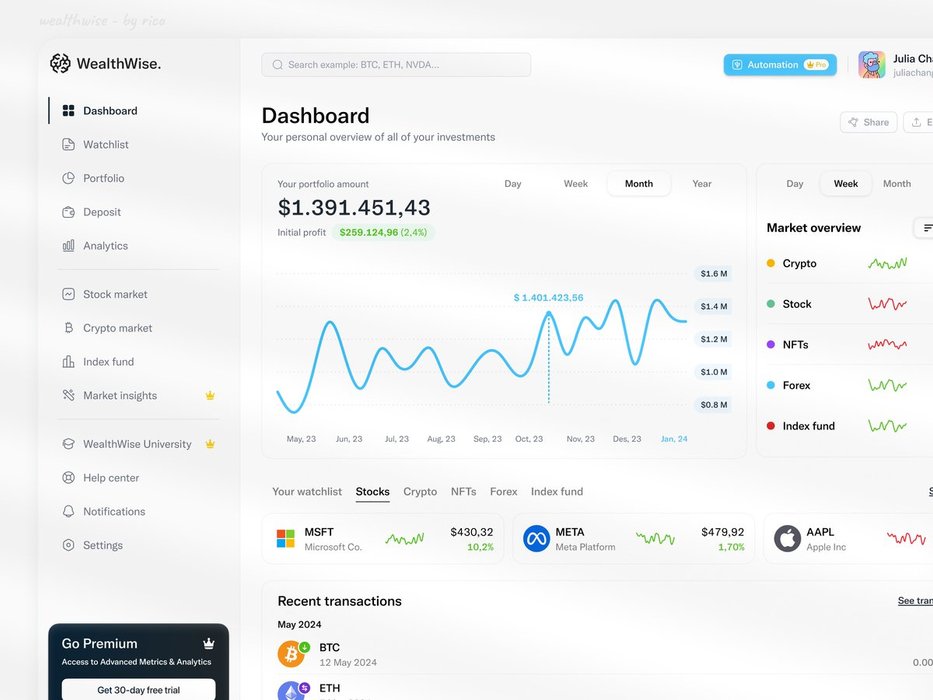Switch portfolio chart to Week
The height and width of the screenshot is (700, 933).
[x=575, y=184]
